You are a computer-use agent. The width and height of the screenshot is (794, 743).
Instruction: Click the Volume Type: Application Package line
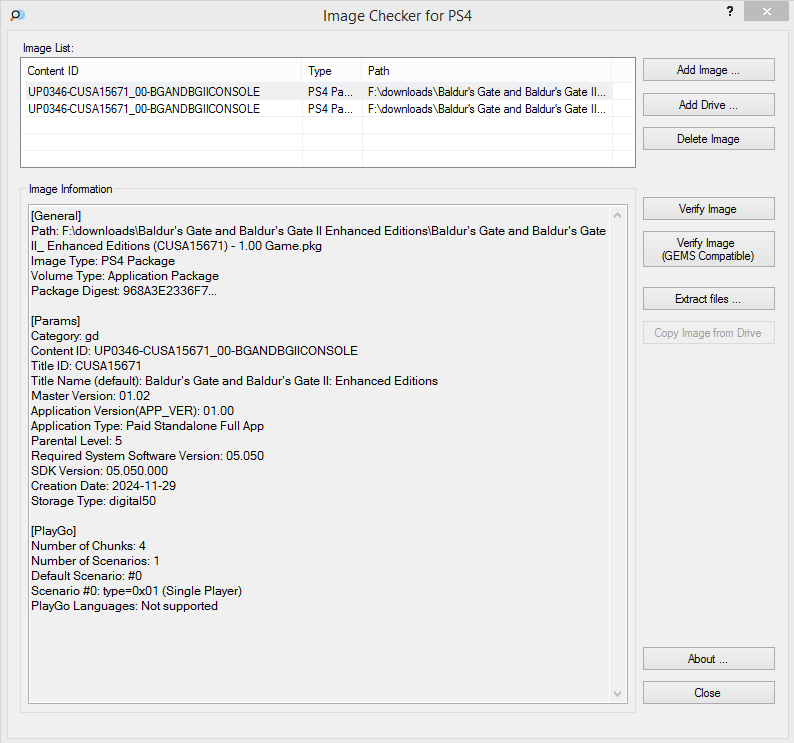(x=125, y=276)
